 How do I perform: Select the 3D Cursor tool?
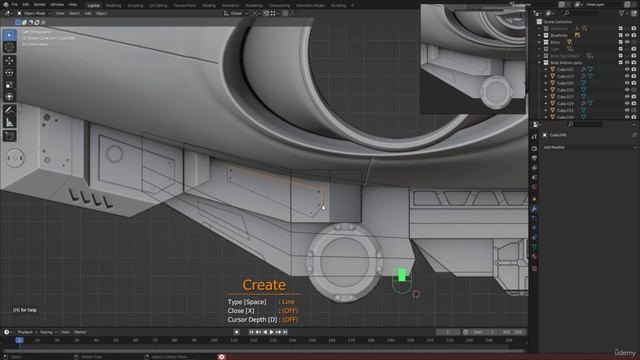pyautogui.click(x=9, y=47)
